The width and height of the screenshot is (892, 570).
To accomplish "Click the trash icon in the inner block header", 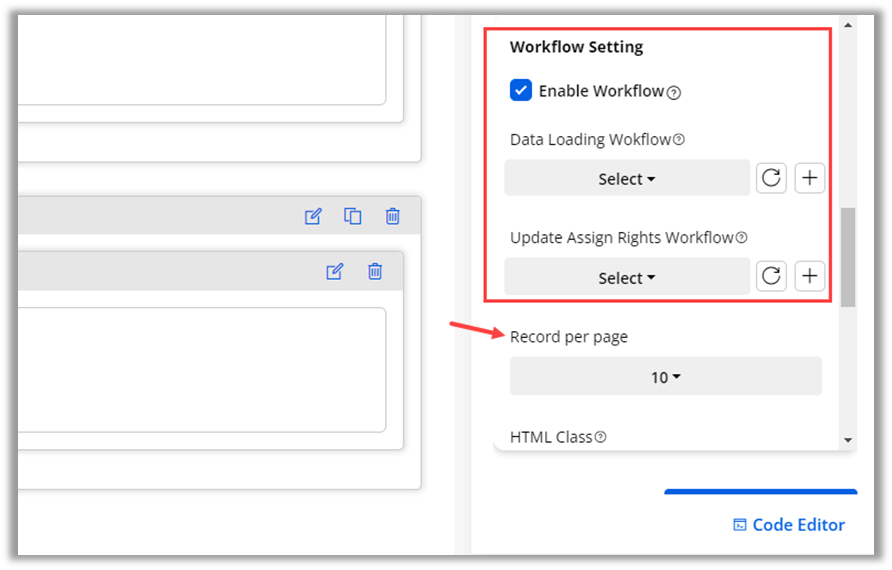I will point(375,271).
